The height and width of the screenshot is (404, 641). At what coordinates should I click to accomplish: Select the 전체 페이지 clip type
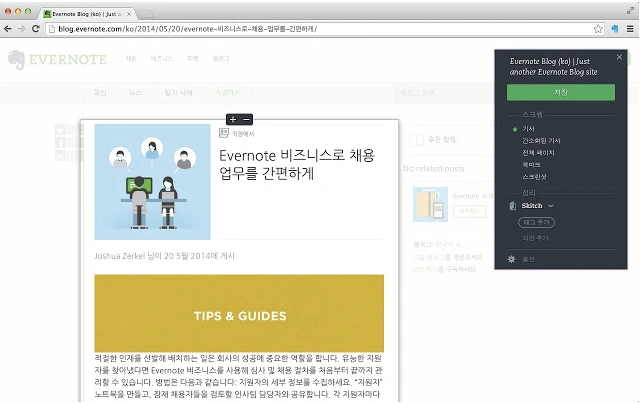(538, 153)
